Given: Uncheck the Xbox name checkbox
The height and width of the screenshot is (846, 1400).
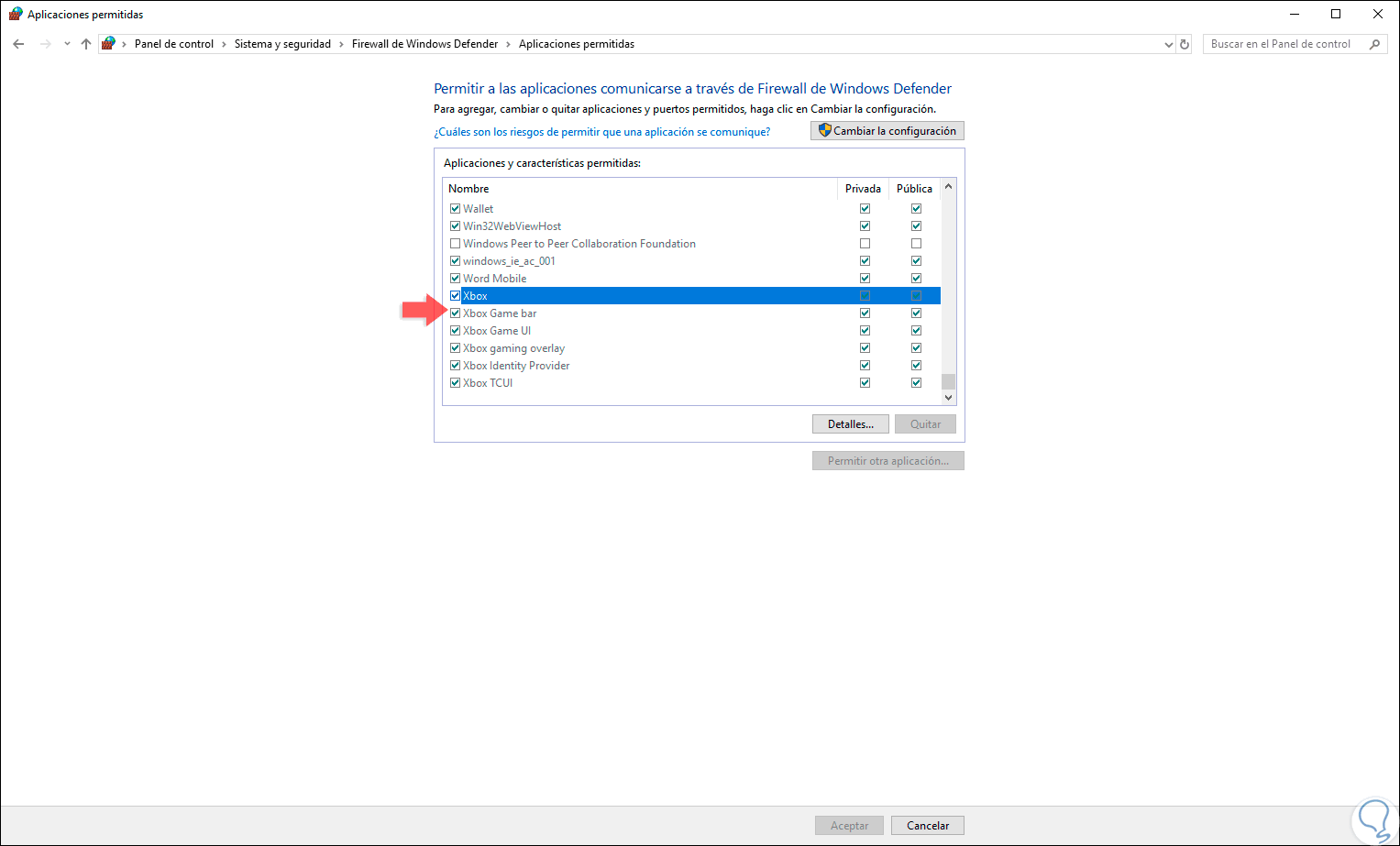Looking at the screenshot, I should coord(455,296).
